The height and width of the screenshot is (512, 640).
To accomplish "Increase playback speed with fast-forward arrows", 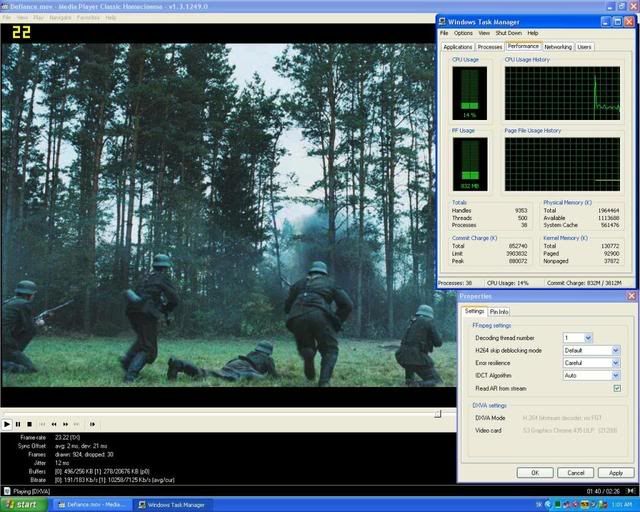I will pos(65,424).
